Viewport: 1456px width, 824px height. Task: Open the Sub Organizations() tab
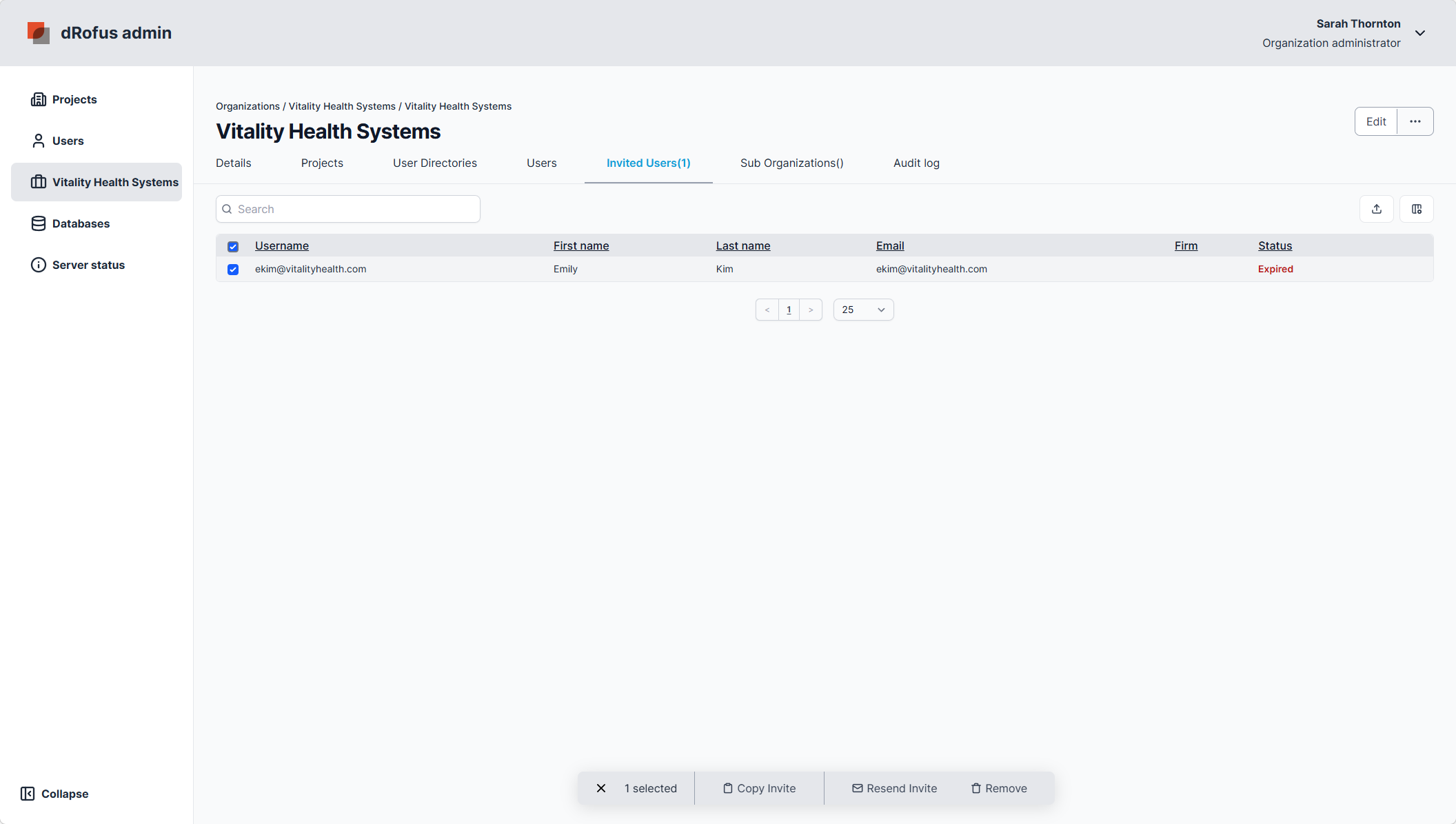point(792,163)
